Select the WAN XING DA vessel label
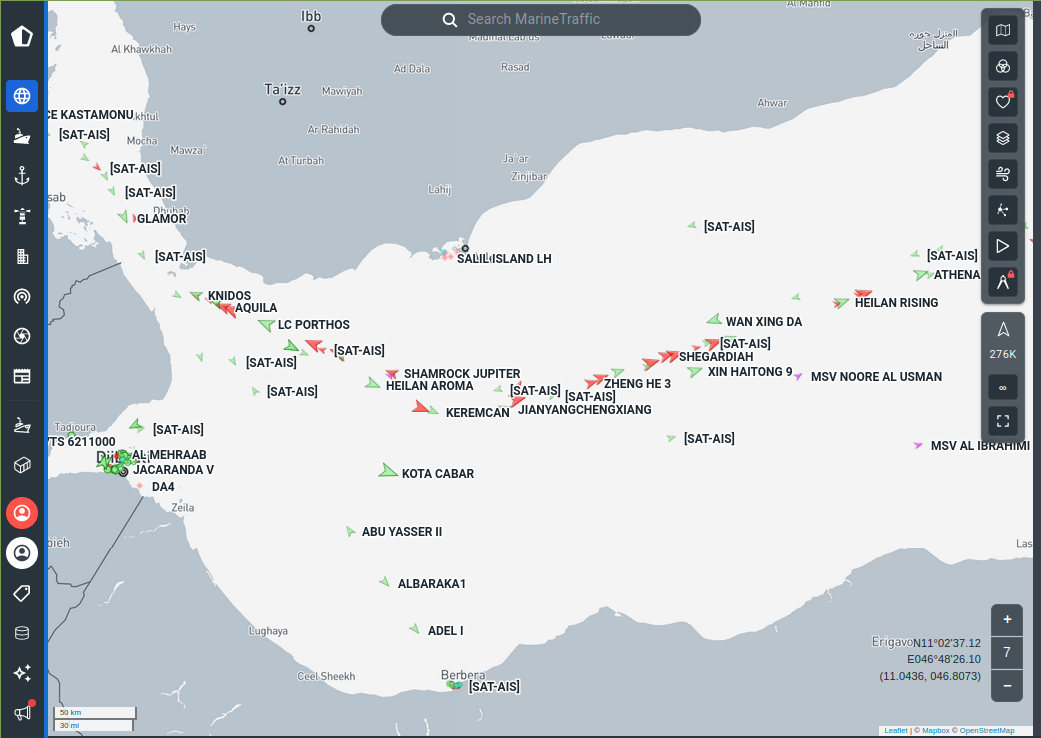1041x738 pixels. click(763, 322)
